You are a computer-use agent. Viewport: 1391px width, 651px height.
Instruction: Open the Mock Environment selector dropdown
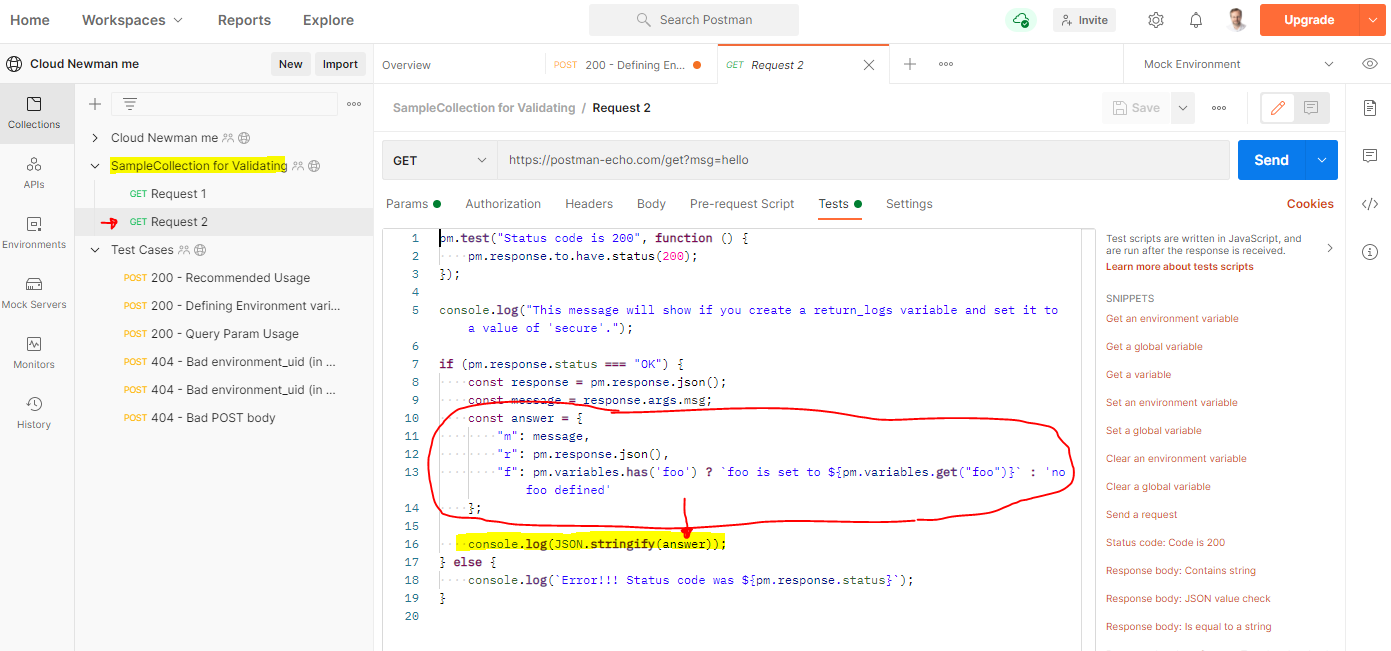(x=1239, y=64)
